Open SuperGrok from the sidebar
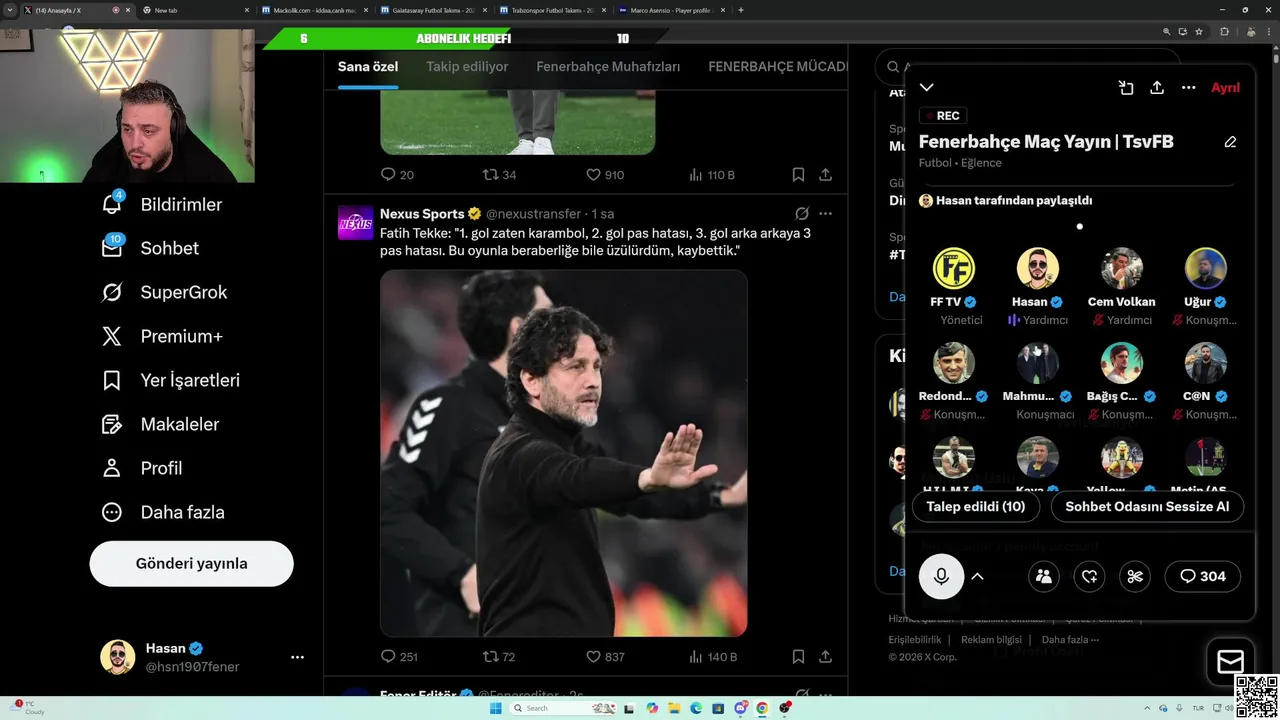This screenshot has width=1280, height=720. [164, 292]
